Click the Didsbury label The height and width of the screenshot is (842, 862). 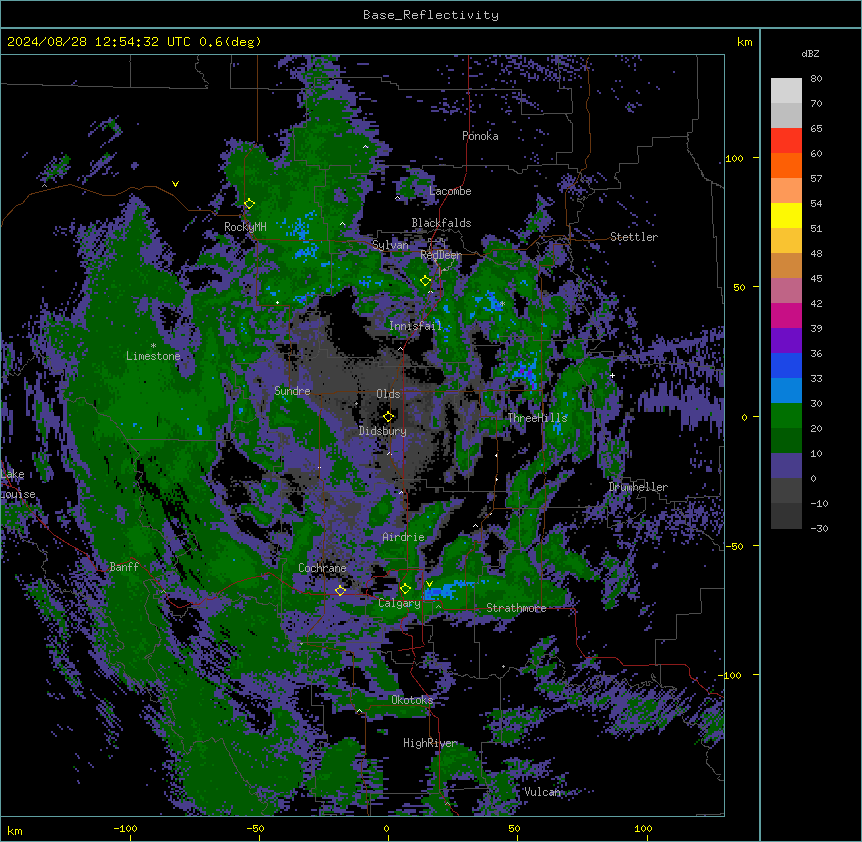coord(383,431)
